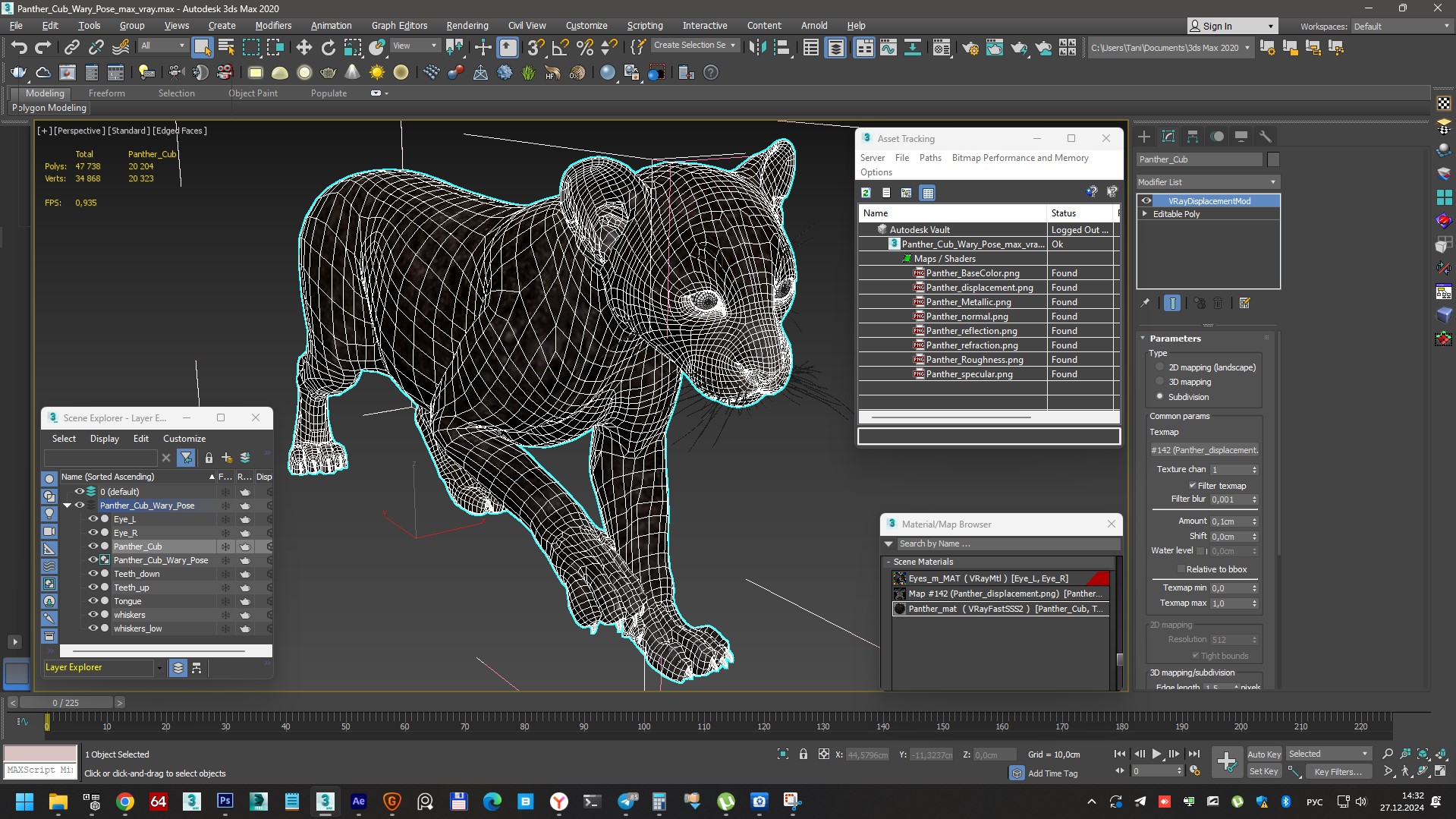
Task: Open the Modifier List dropdown
Action: coord(1208,182)
